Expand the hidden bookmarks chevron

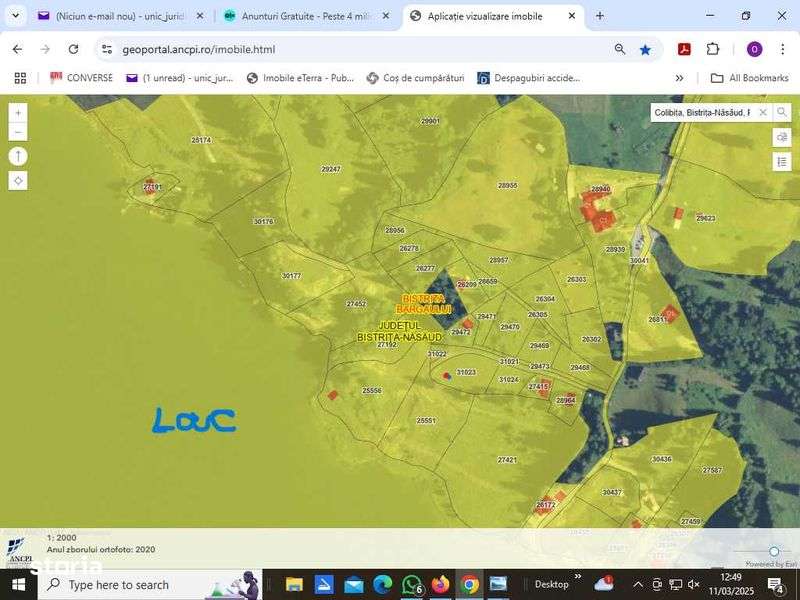click(679, 78)
